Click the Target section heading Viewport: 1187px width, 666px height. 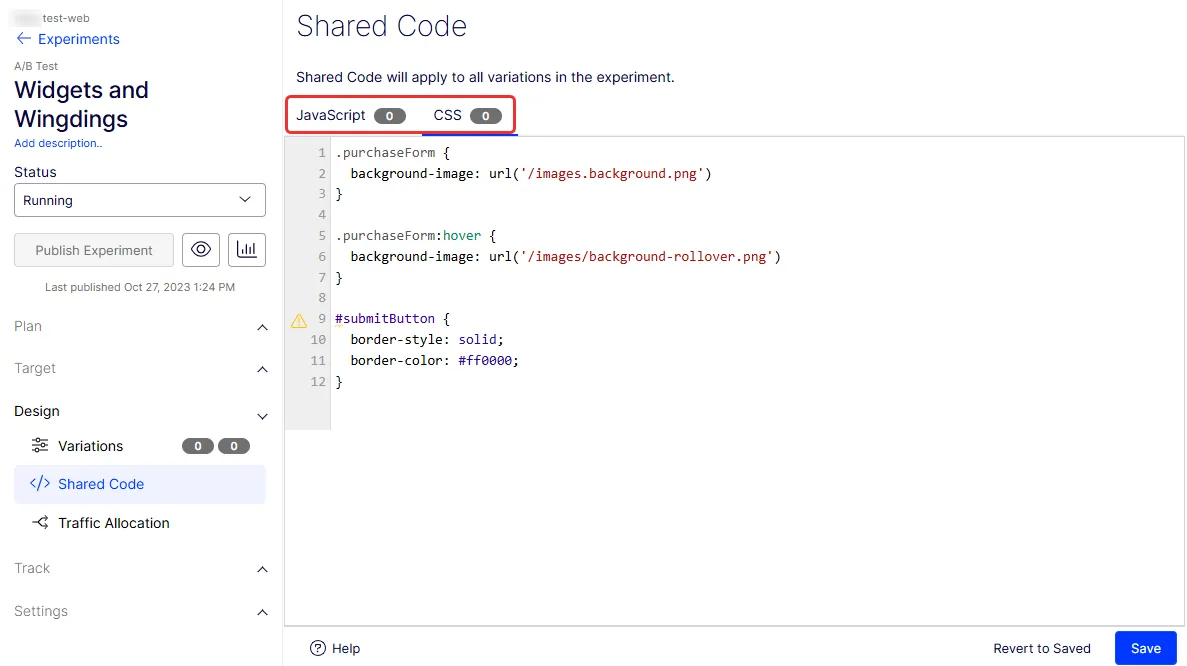point(35,368)
